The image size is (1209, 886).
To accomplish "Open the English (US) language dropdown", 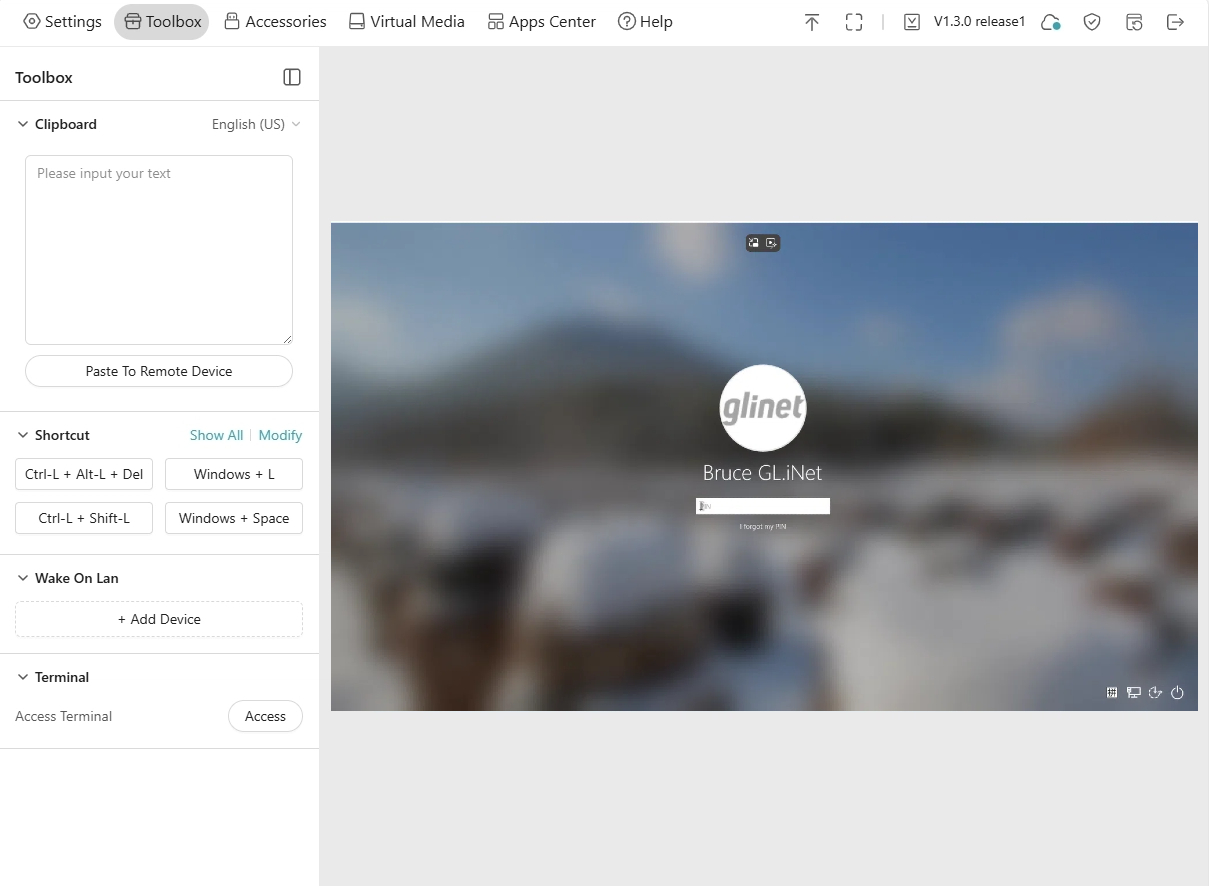I will click(x=256, y=124).
